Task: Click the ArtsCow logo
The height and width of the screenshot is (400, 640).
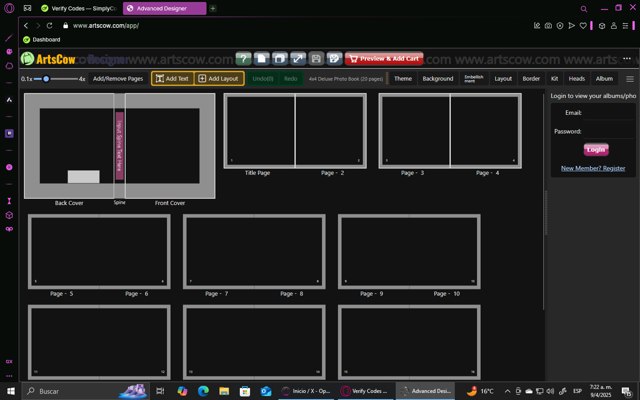Action: click(48, 59)
